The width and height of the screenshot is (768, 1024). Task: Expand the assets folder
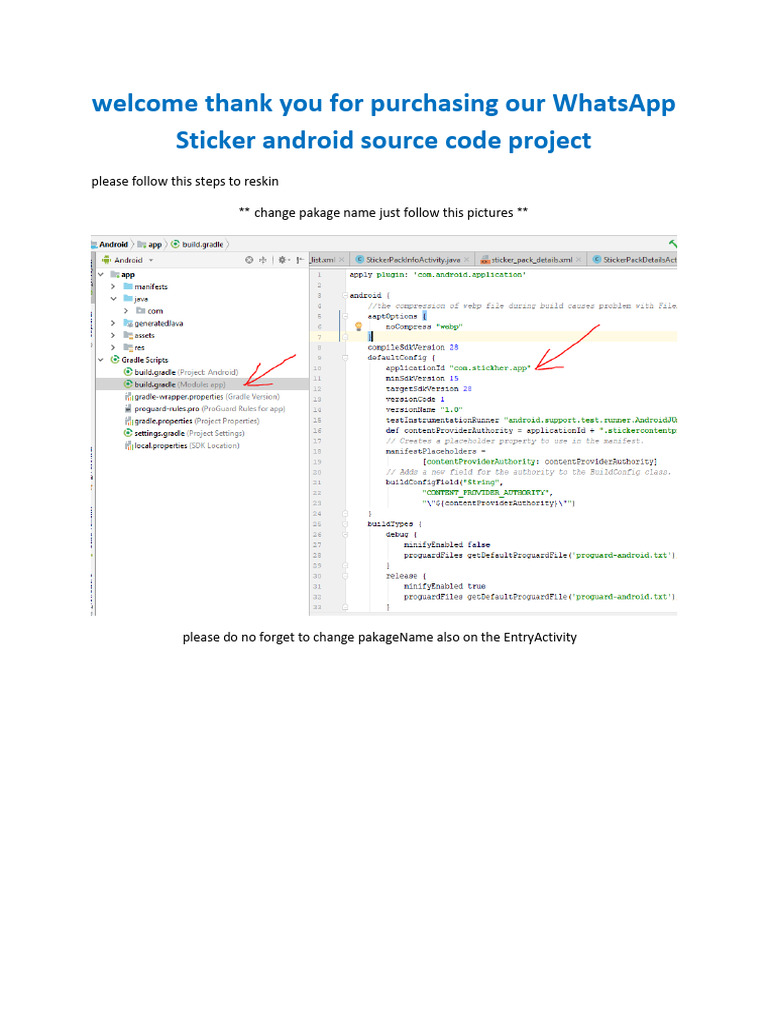click(x=113, y=336)
